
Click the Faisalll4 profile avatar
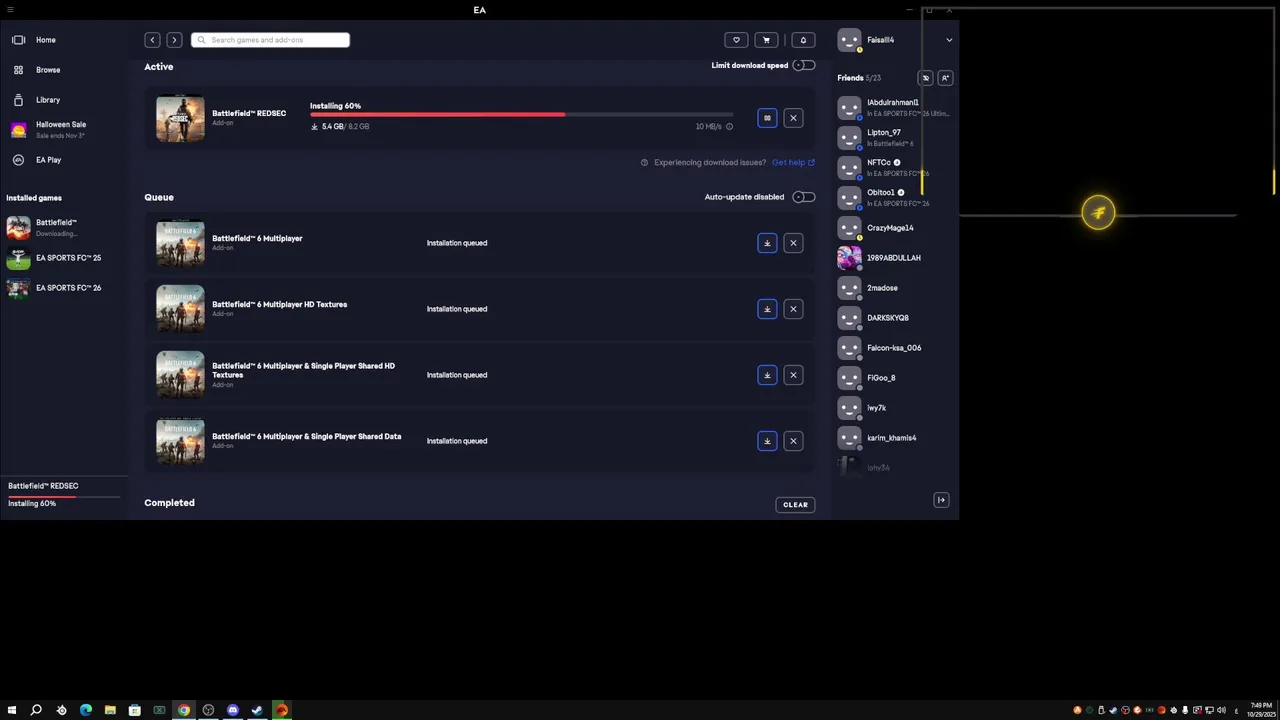click(849, 40)
